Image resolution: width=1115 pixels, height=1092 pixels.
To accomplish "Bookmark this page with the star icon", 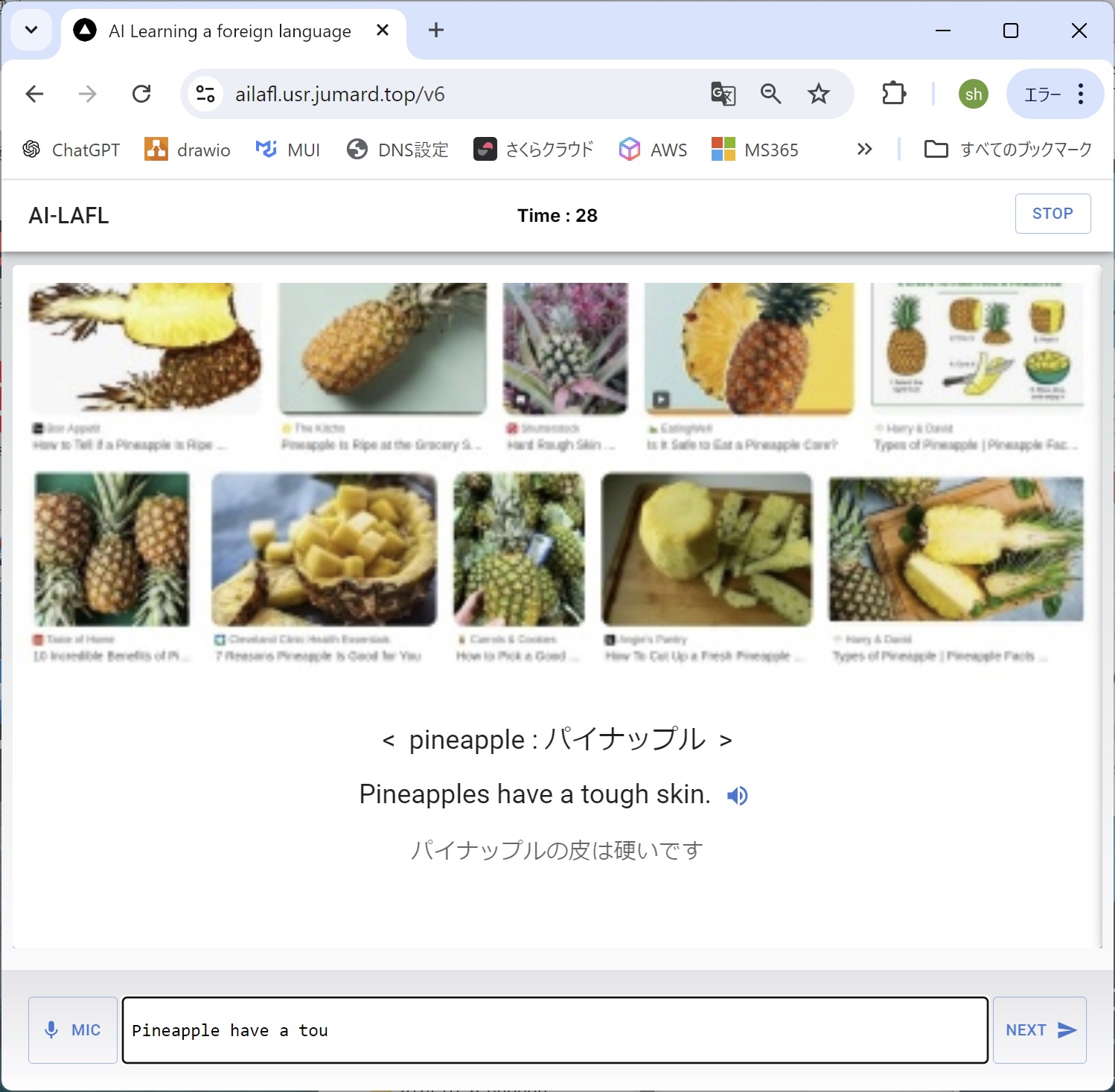I will 819,94.
